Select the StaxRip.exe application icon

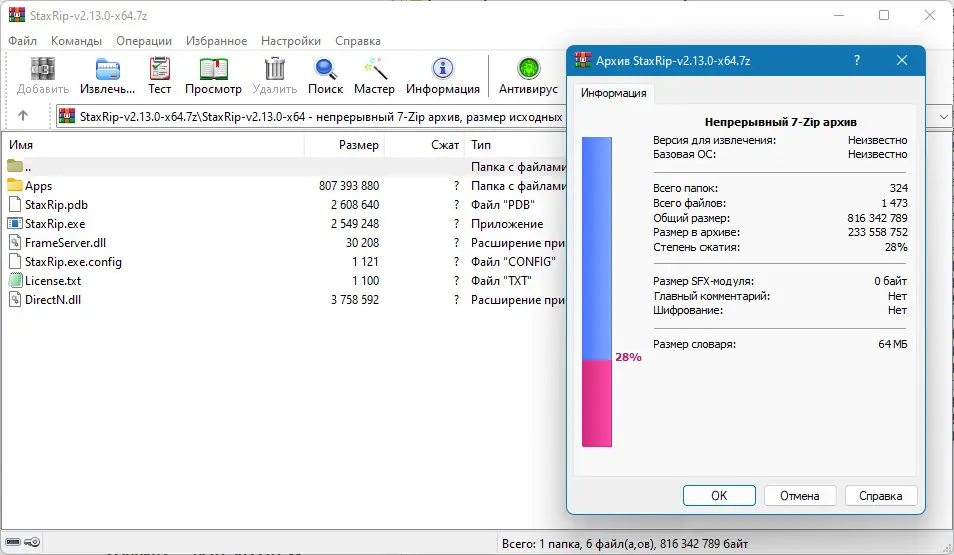click(x=15, y=223)
